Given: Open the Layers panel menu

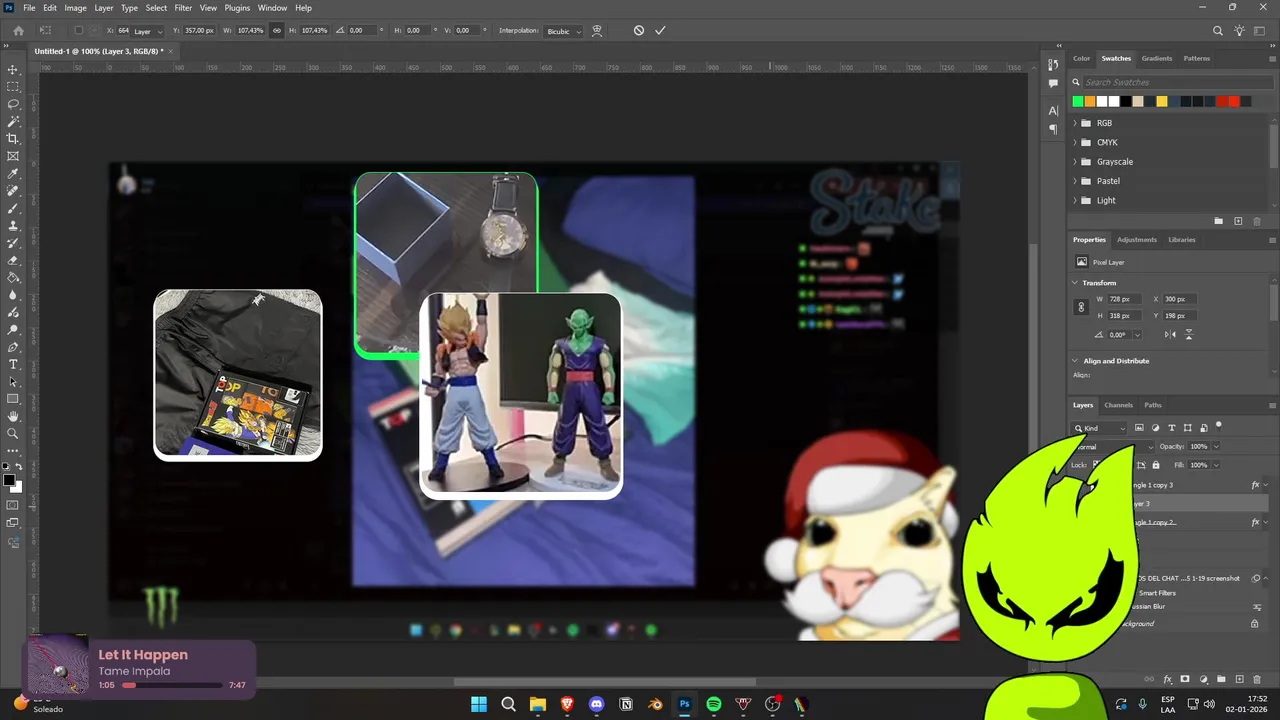Looking at the screenshot, I should (1272, 405).
